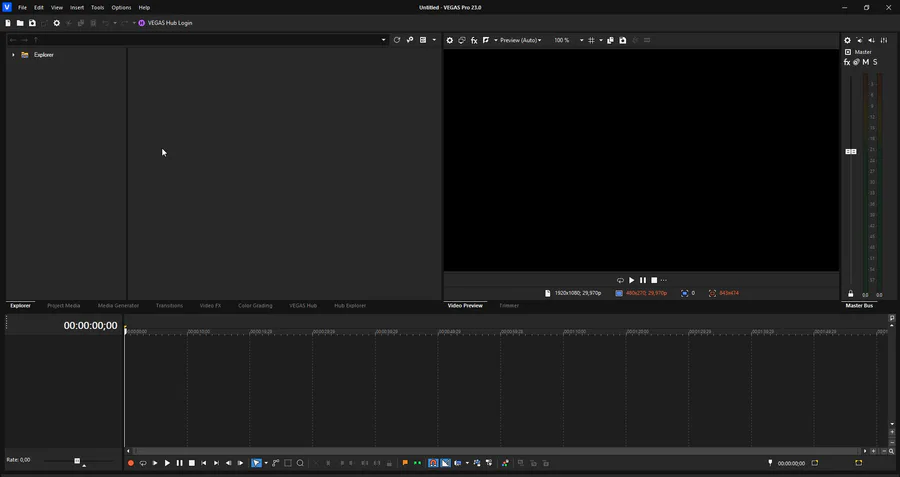
Task: Toggle the Master fader lock icon
Action: click(851, 294)
